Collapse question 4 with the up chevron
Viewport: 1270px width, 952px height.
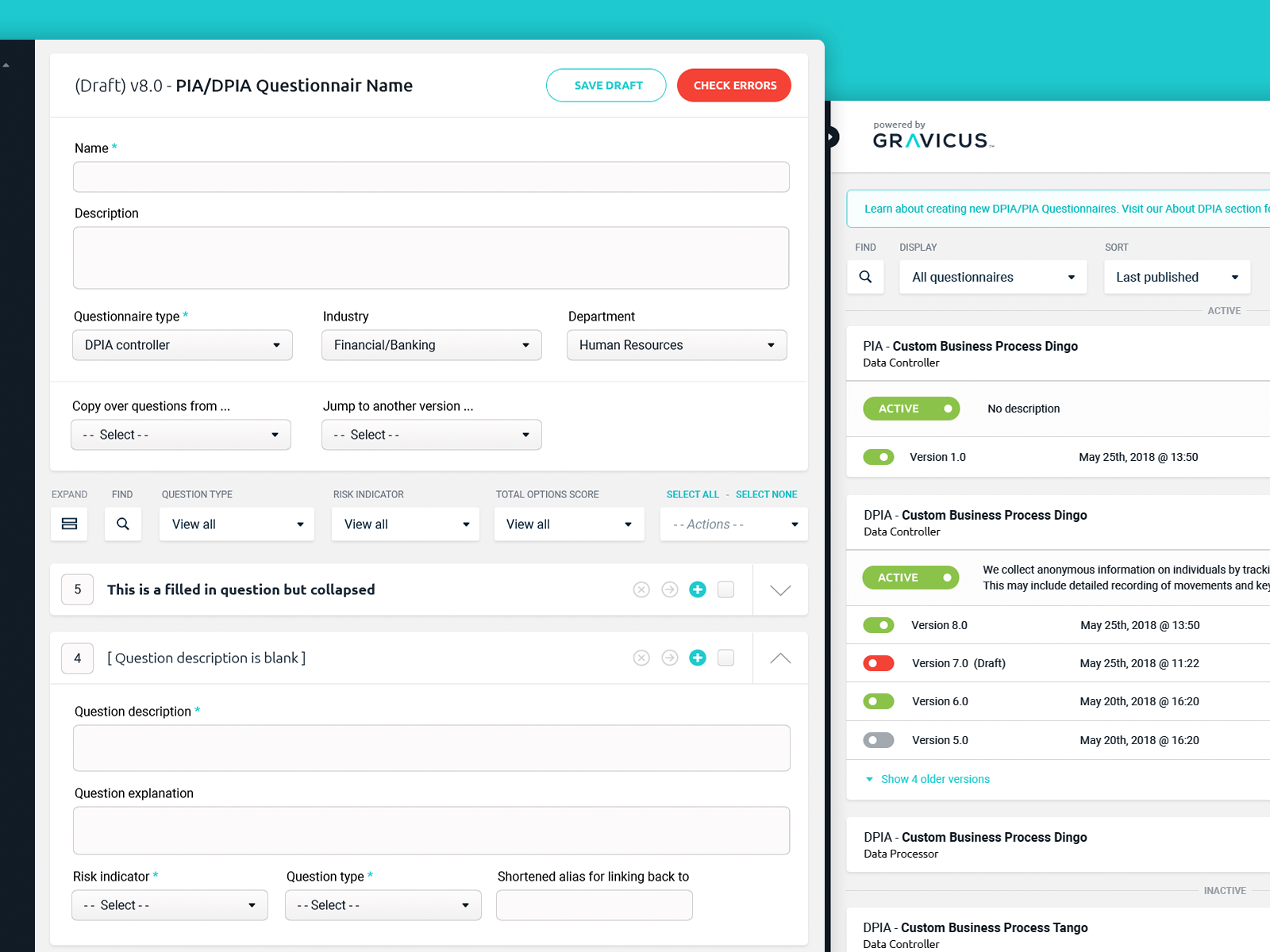coord(780,658)
